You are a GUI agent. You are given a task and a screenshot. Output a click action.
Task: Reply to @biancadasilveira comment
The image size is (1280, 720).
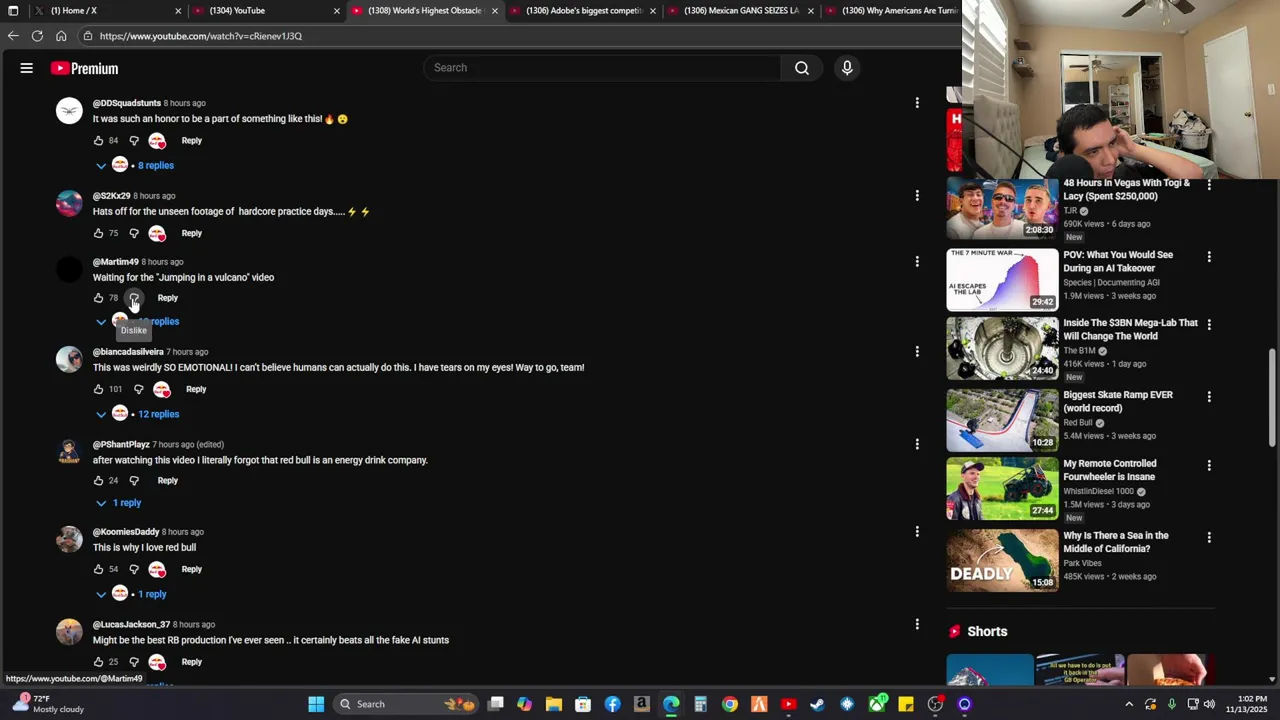[x=196, y=389]
